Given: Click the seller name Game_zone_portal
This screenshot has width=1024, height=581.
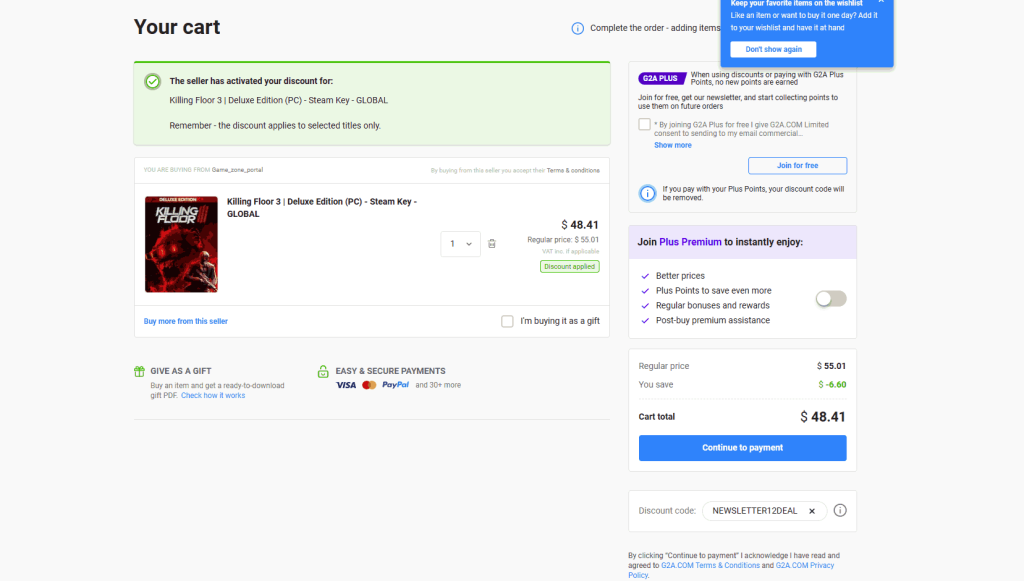Looking at the screenshot, I should [x=237, y=170].
